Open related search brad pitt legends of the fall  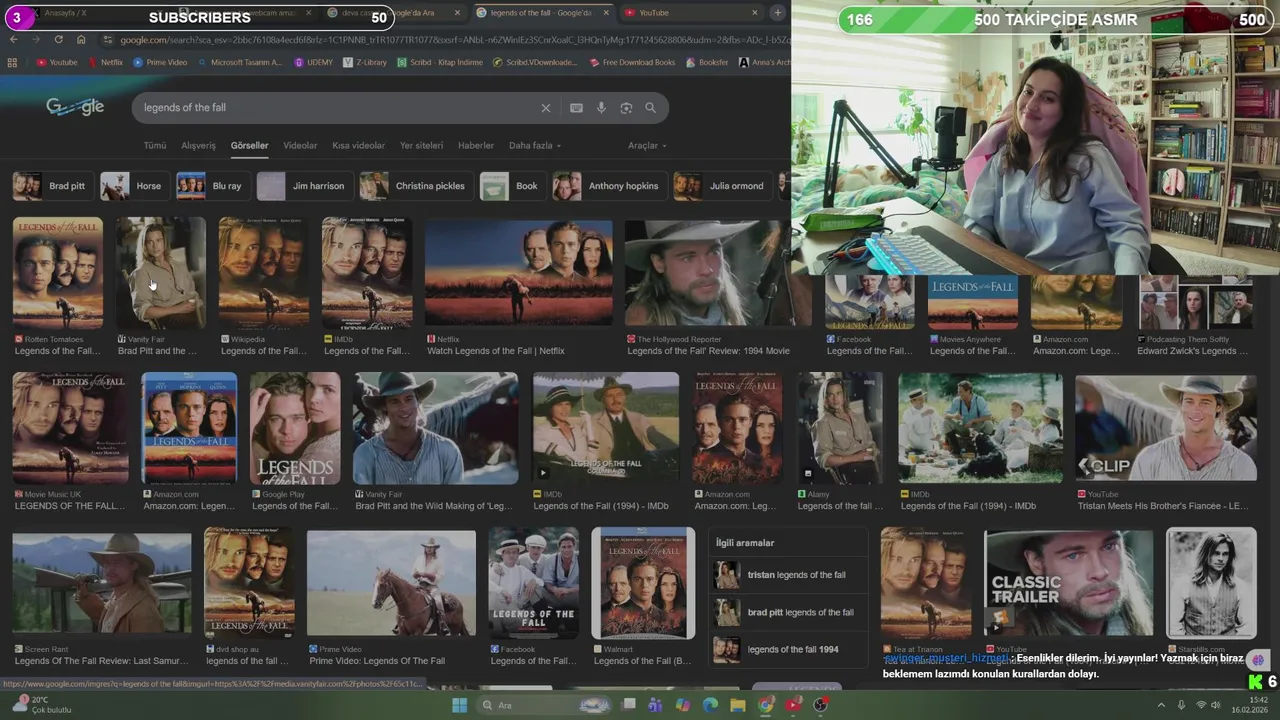788,612
